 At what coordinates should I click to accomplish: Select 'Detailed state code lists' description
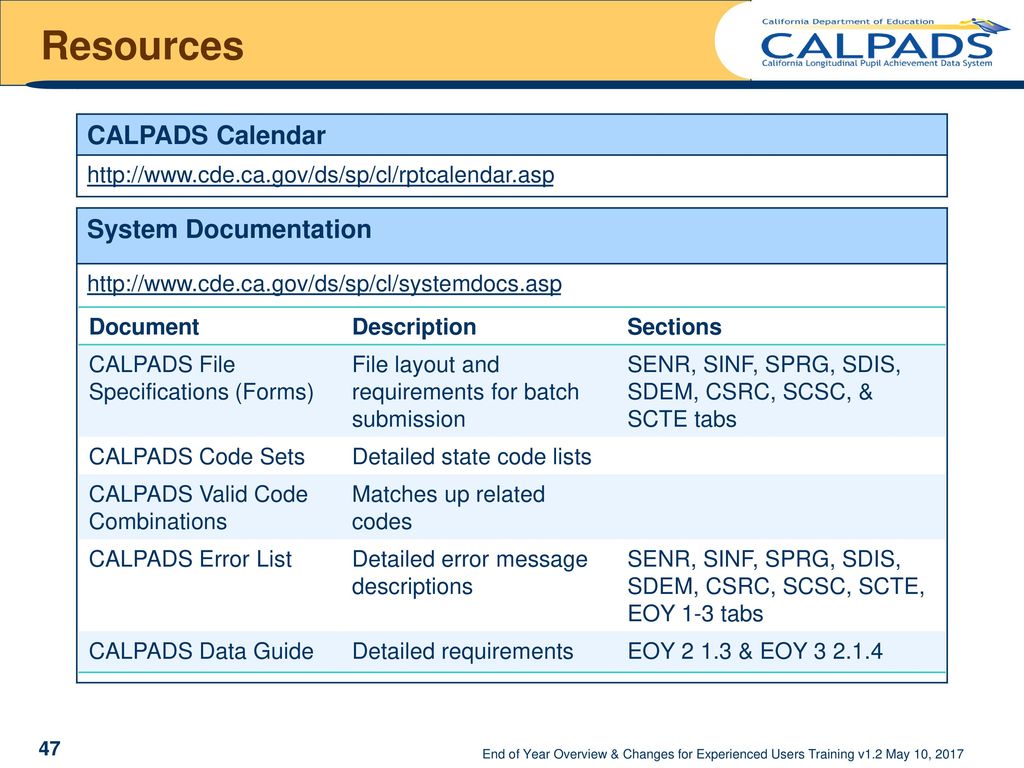(472, 456)
